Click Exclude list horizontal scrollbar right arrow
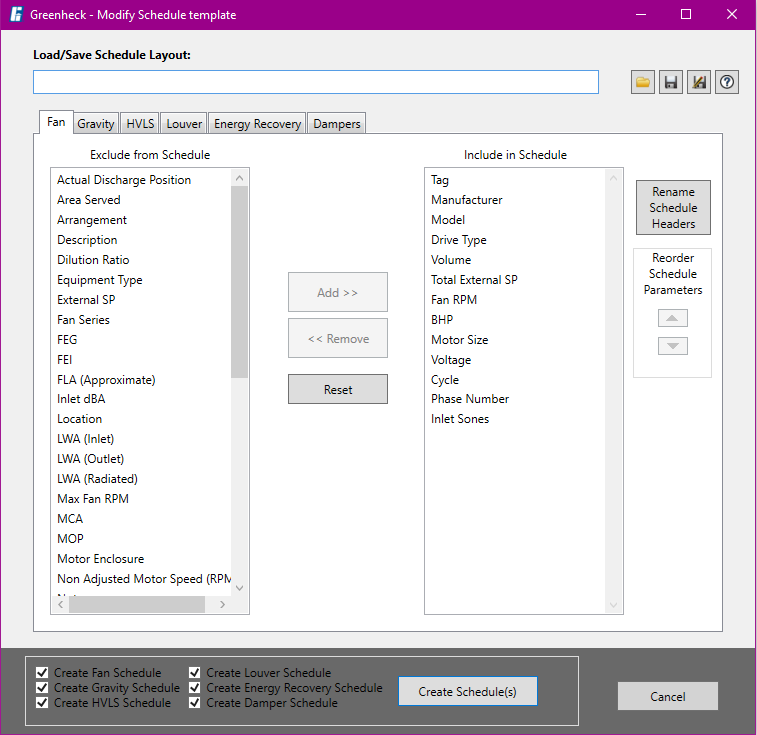757x735 pixels. click(x=222, y=604)
